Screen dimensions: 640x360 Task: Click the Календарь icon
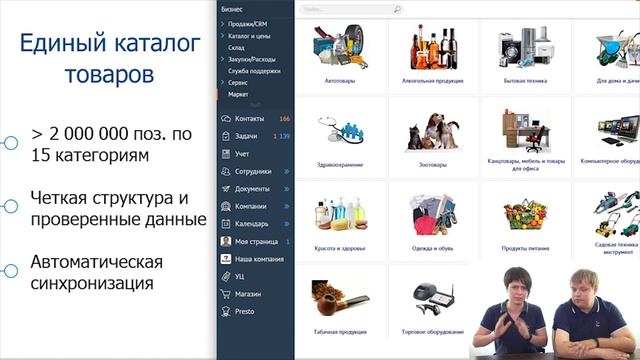tap(226, 224)
